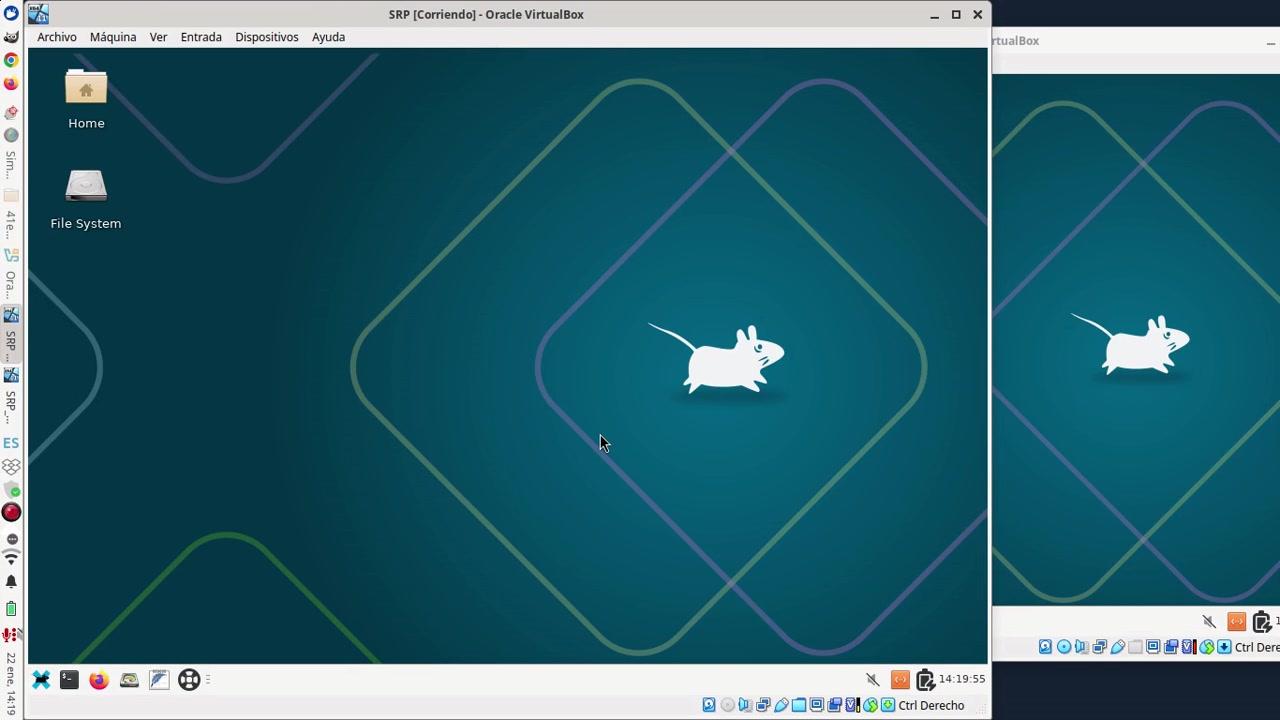This screenshot has height=720, width=1280.
Task: Click the optical drive indicator in SRP window
Action: (x=727, y=705)
